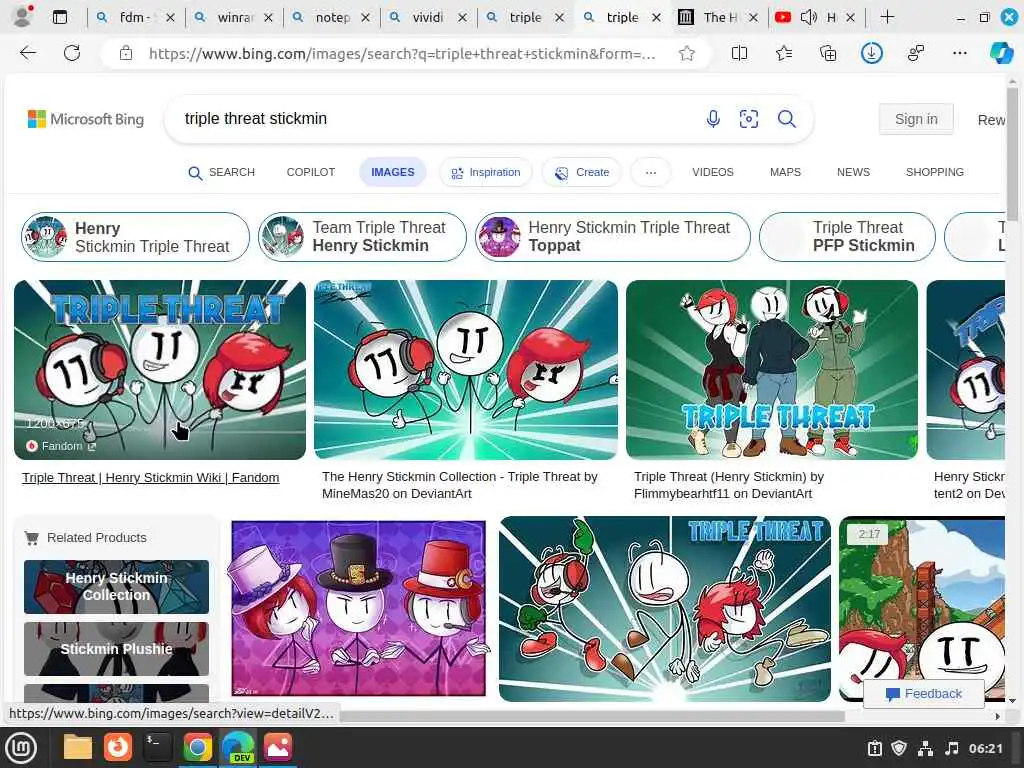Image resolution: width=1024 pixels, height=768 pixels.
Task: Select 'Henry Stickmin Triple Threat' suggestion chip
Action: (x=135, y=237)
